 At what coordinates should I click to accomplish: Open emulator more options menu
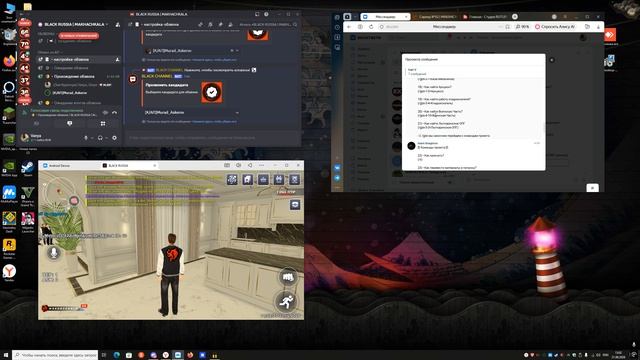261,165
